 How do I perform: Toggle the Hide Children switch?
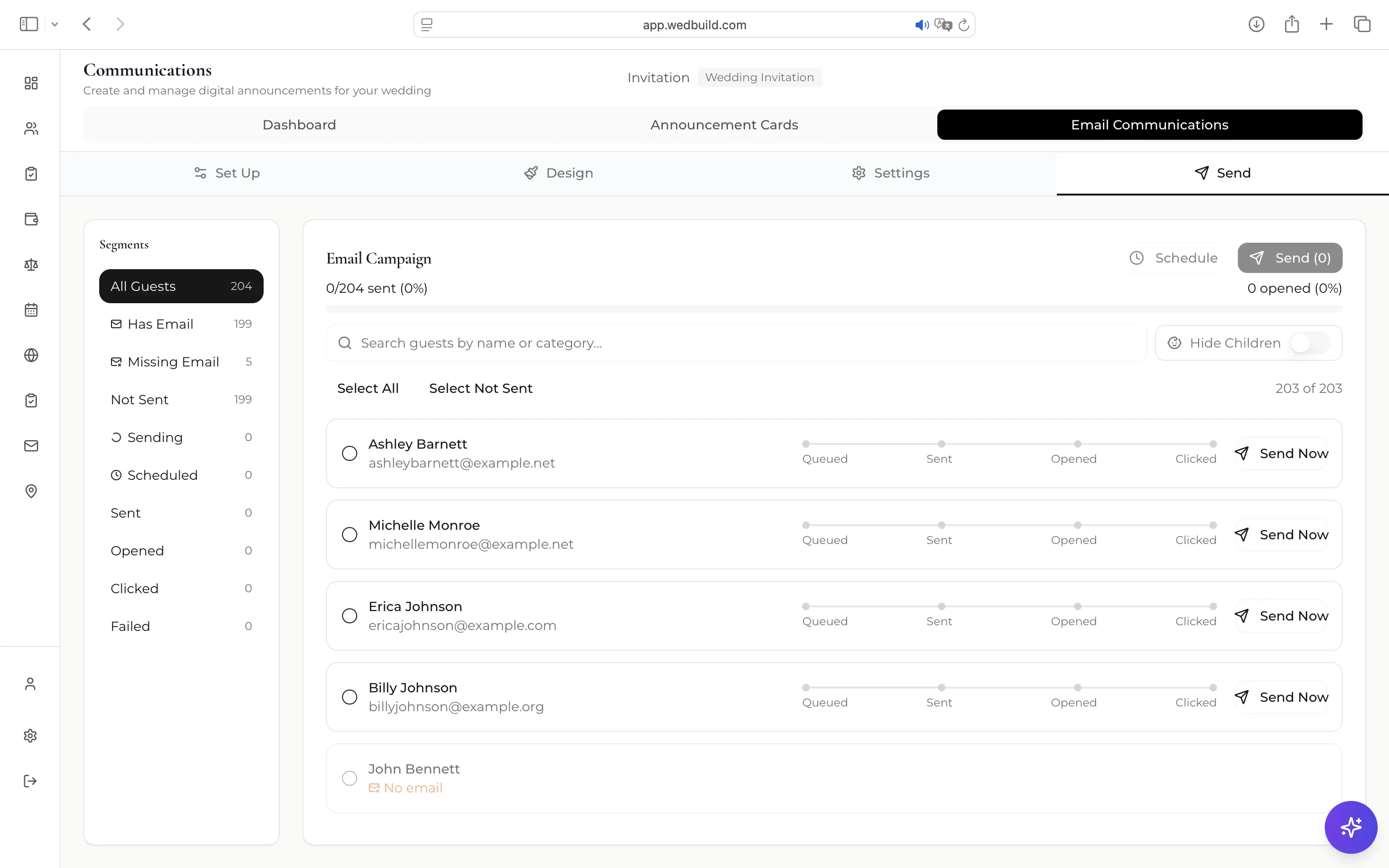(x=1309, y=343)
